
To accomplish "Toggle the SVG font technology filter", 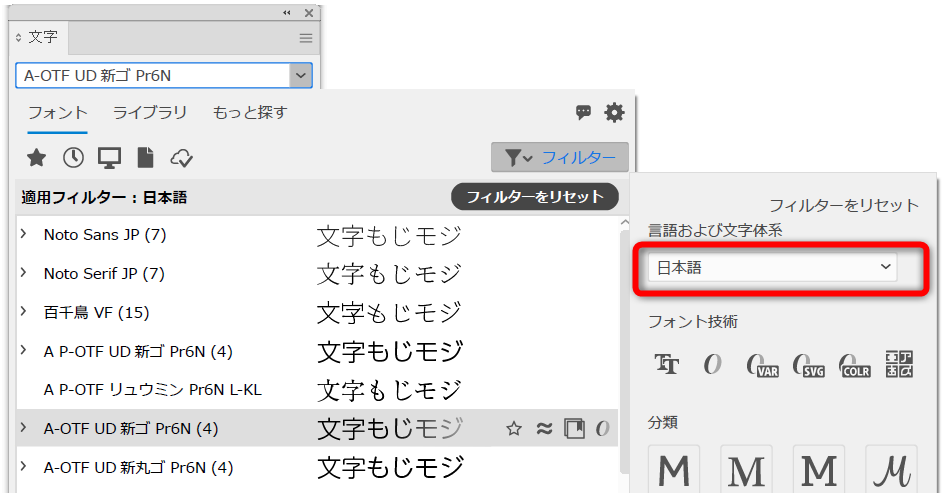I will pos(808,365).
